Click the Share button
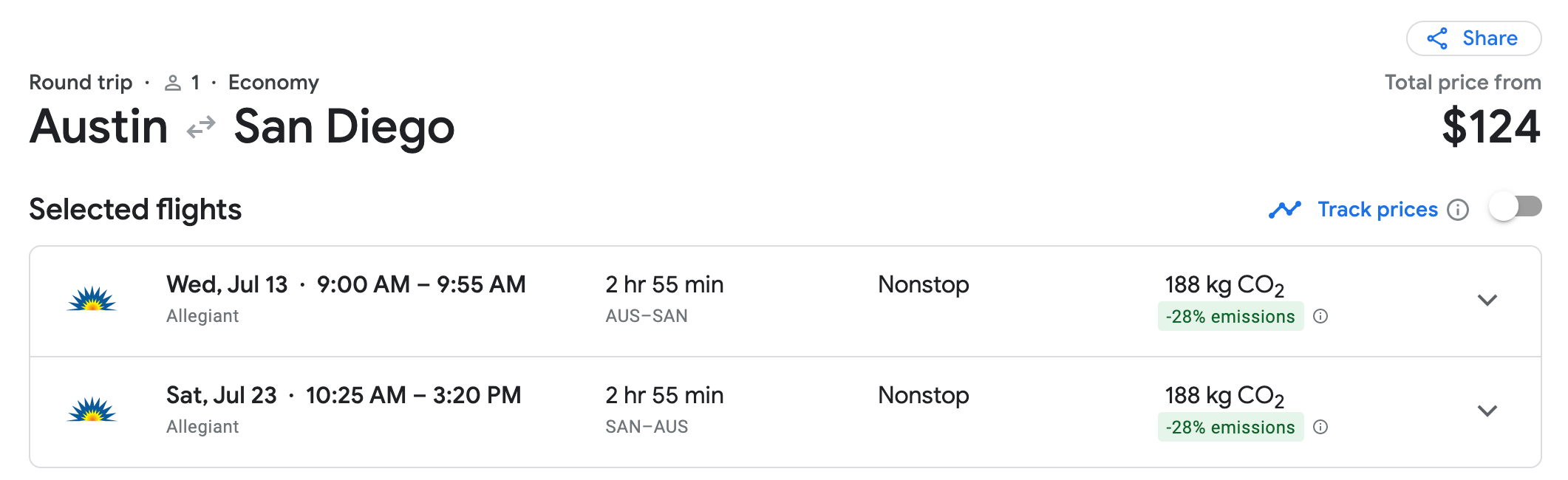Viewport: 1568px width, 480px height. tap(1473, 38)
